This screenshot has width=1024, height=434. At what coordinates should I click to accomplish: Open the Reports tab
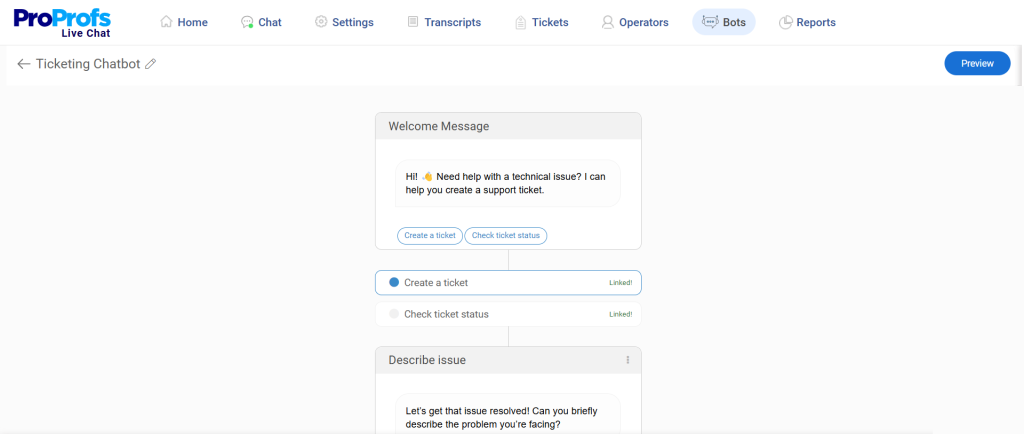tap(807, 22)
